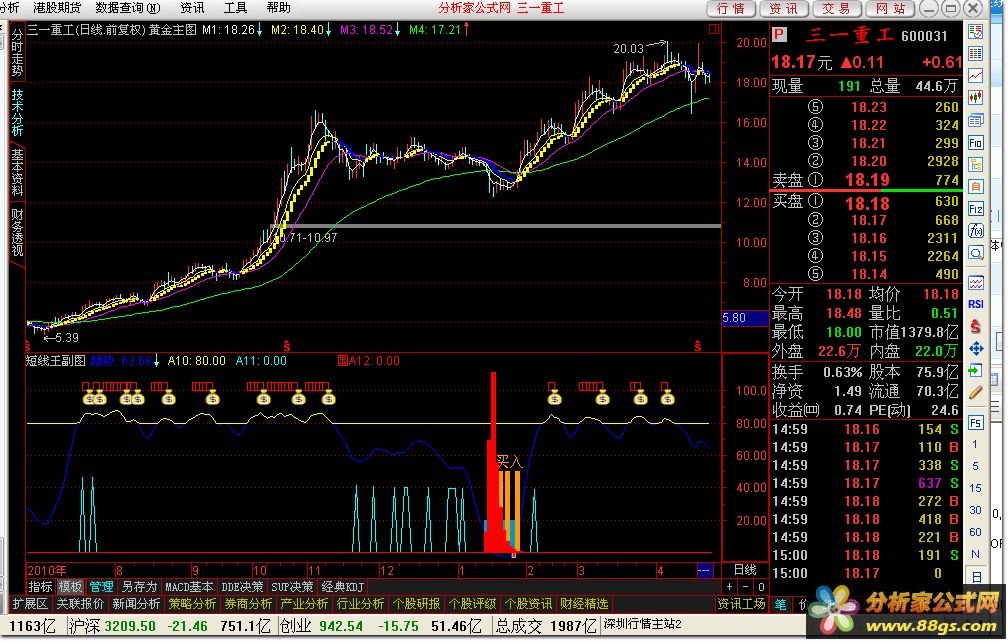Open the 关联报价 tab
1008x641 pixels.
click(80, 604)
